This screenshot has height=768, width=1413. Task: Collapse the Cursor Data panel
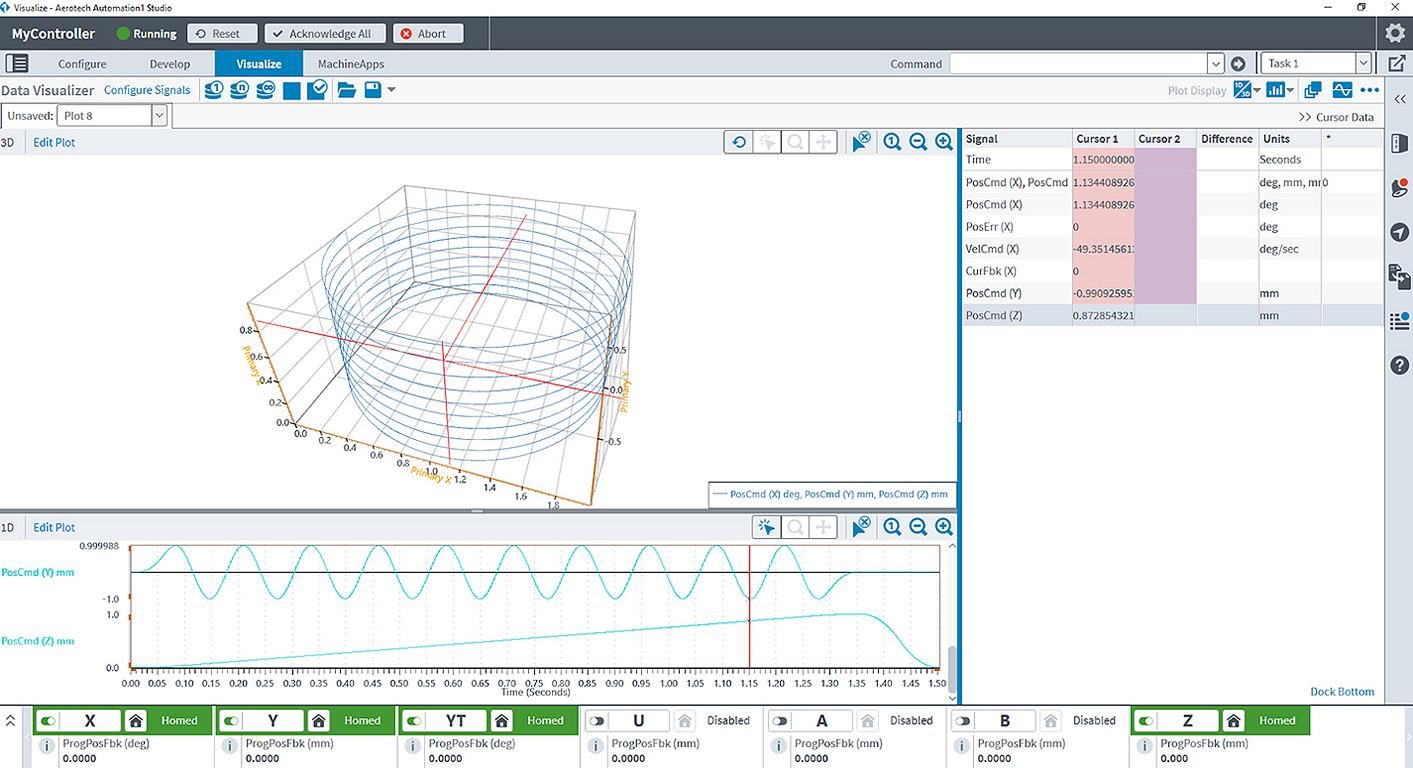click(x=1336, y=117)
